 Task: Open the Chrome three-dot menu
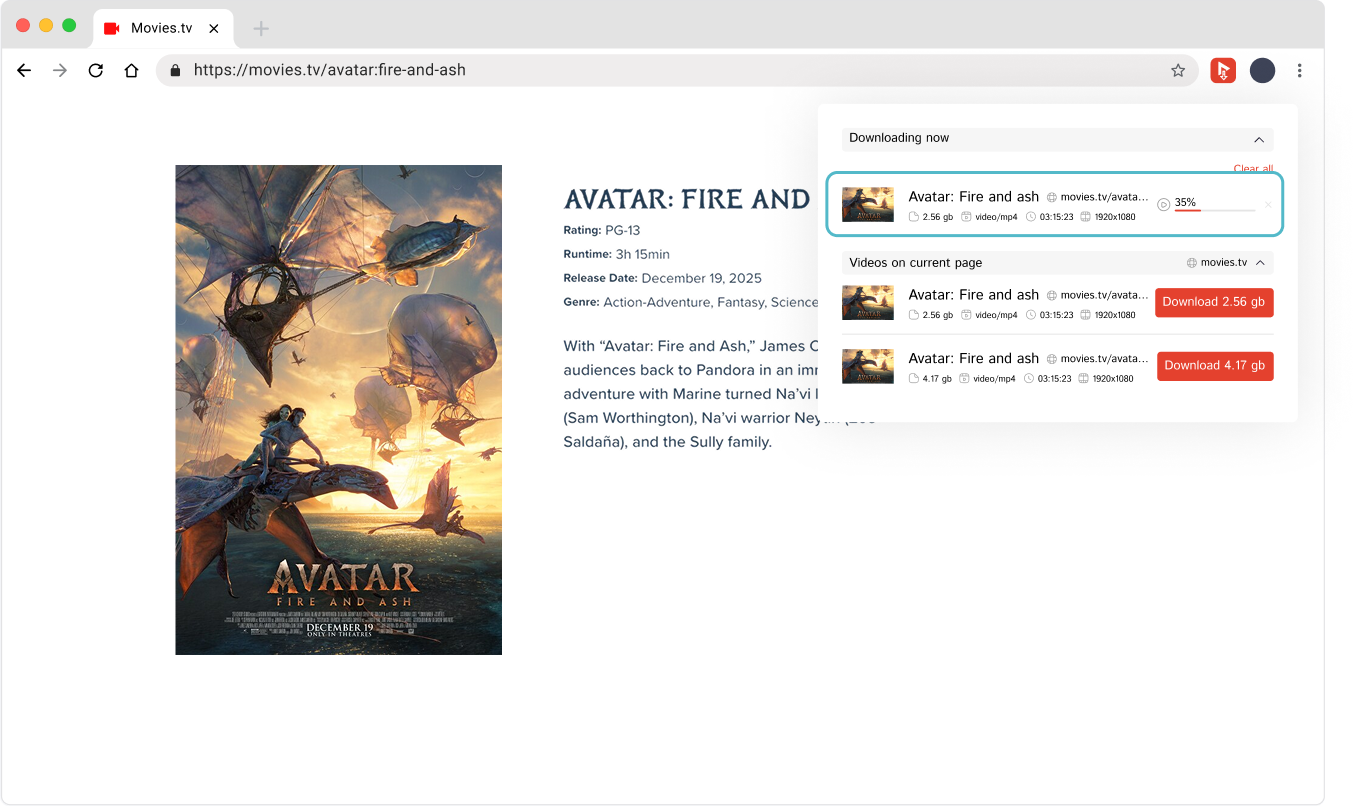(1299, 70)
